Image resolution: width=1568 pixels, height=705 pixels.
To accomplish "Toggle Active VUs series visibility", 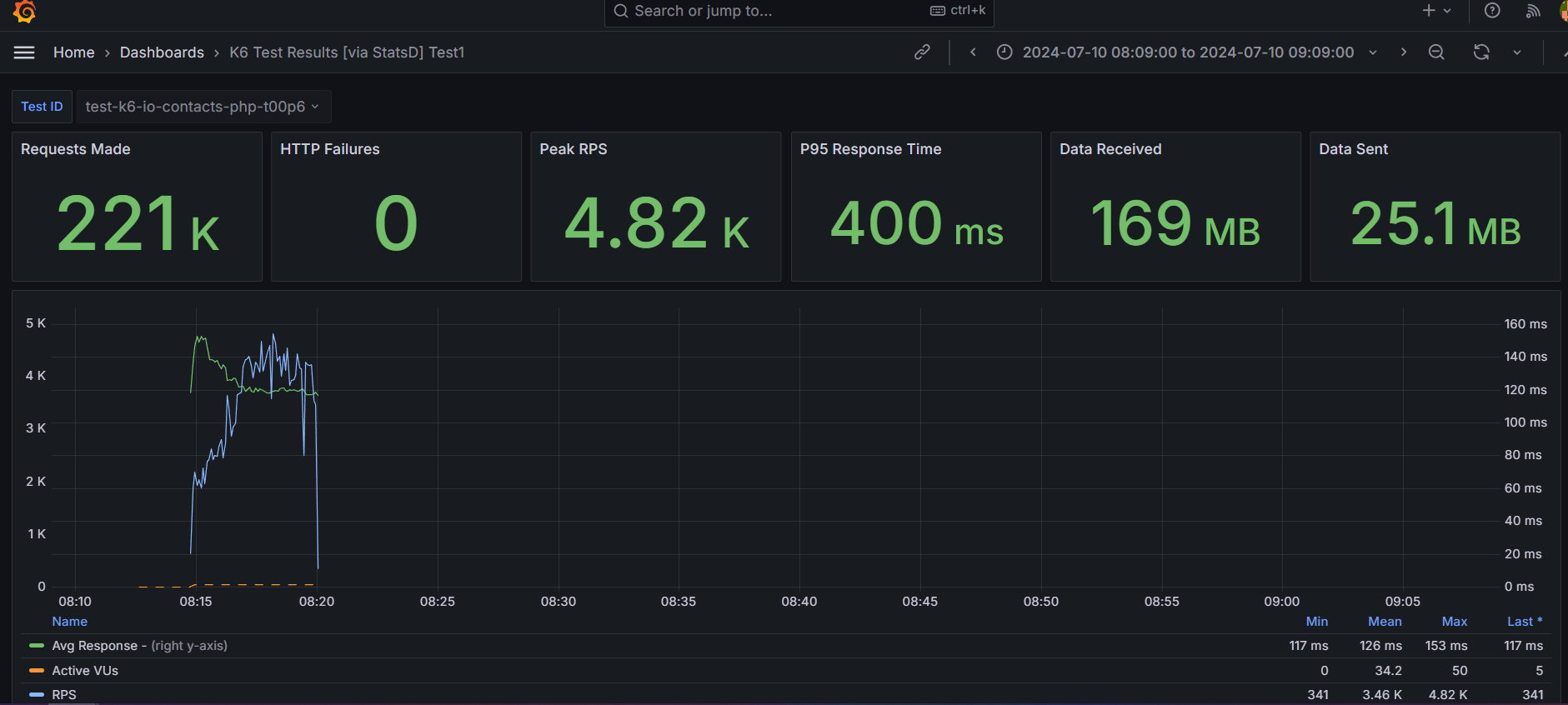I will click(85, 671).
